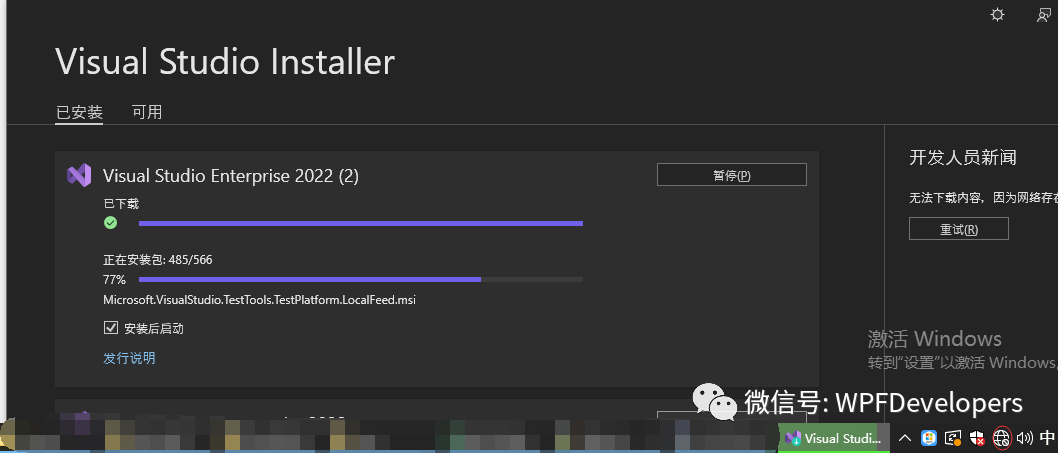Viewport: 1058px width, 453px height.
Task: Click the 正在安装包: 485/566 status text
Action: [158, 259]
